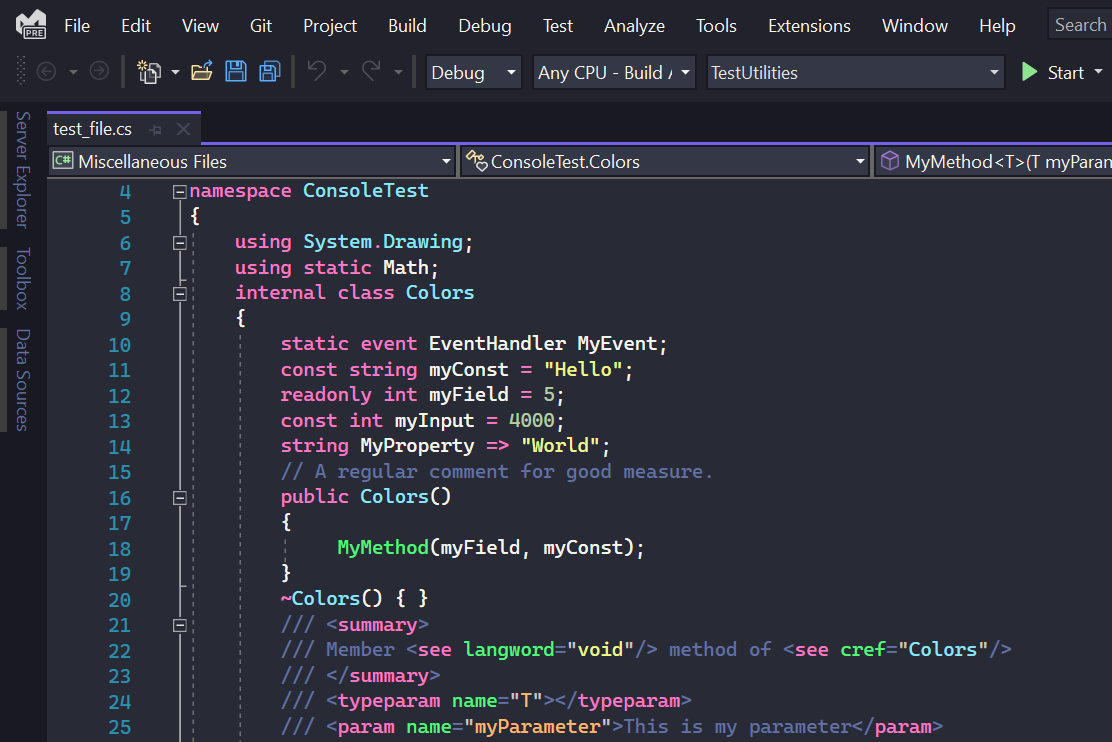Open the Build menu

(406, 26)
